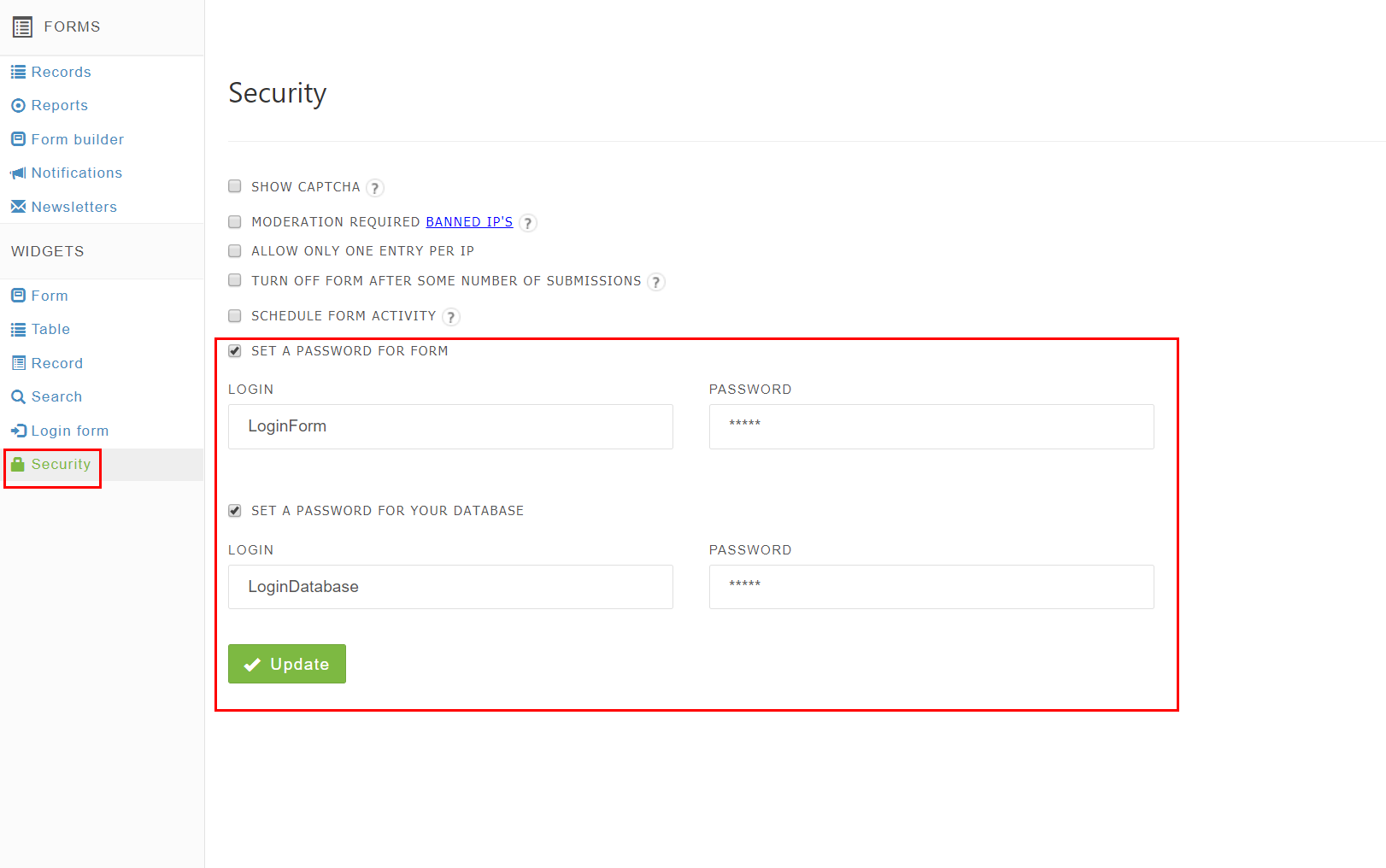Open the BANNED IP'S link
This screenshot has height=868, width=1386.
coord(469,222)
